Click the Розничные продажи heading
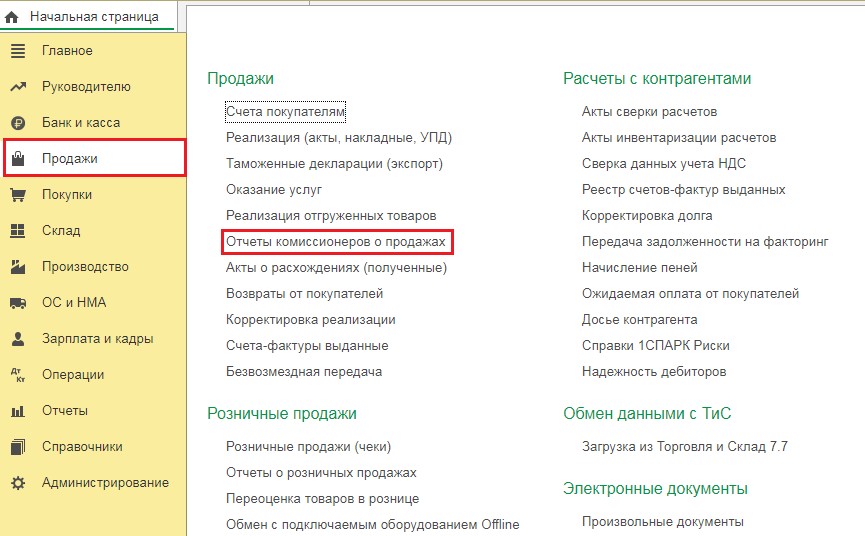 tap(282, 414)
